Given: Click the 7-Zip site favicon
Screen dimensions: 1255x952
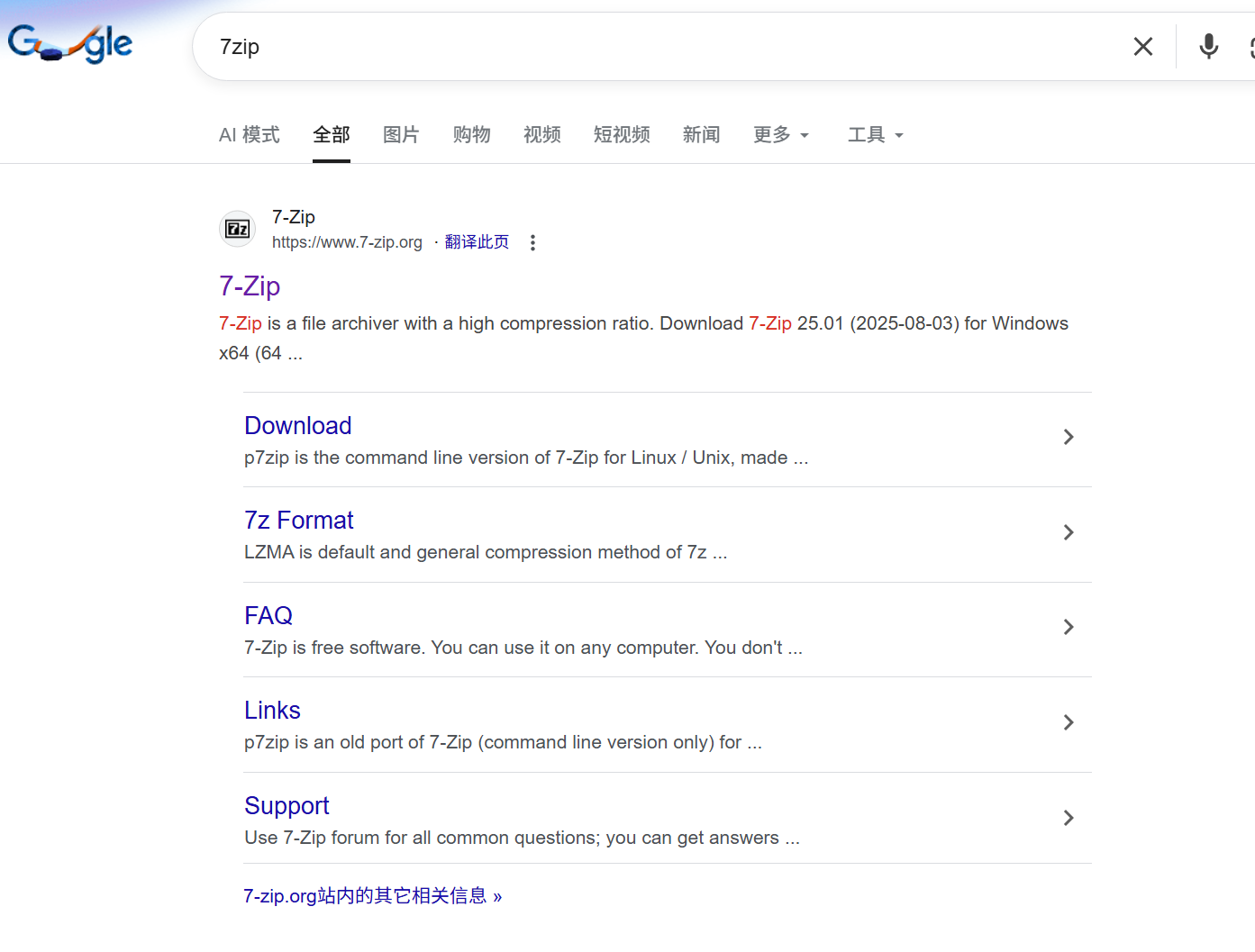Looking at the screenshot, I should [238, 229].
